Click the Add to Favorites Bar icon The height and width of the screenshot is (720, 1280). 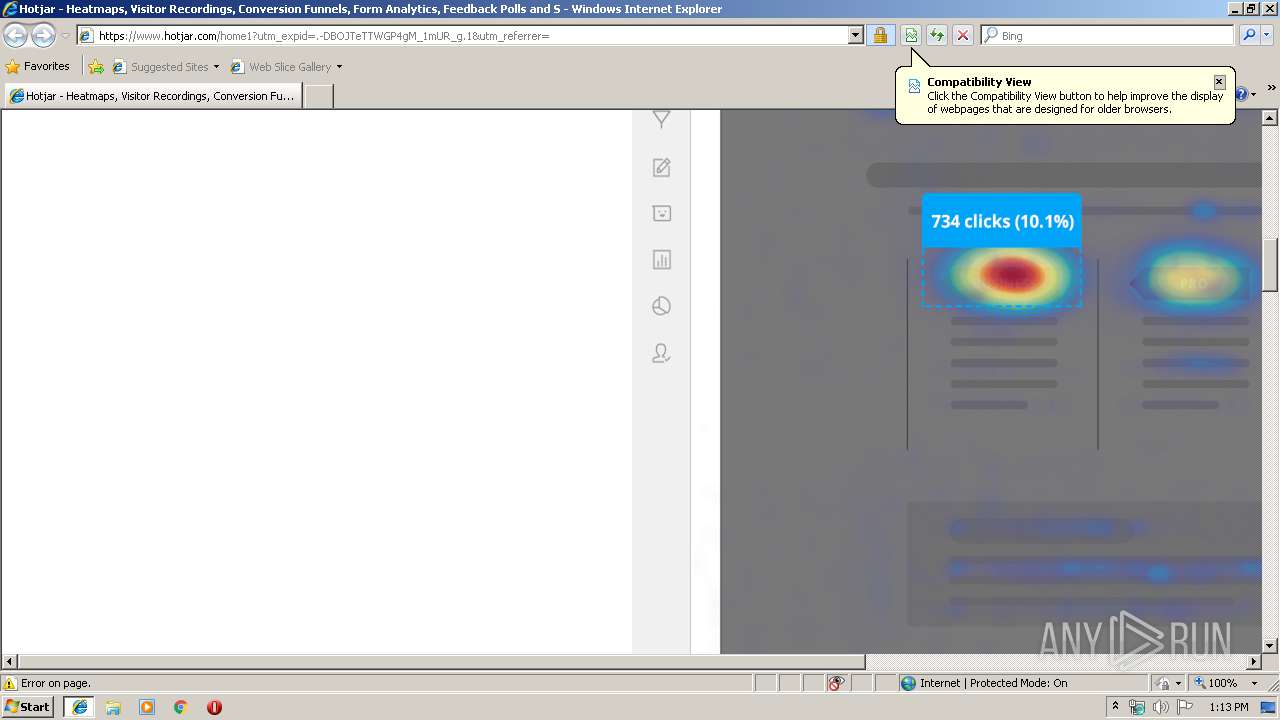coord(96,67)
